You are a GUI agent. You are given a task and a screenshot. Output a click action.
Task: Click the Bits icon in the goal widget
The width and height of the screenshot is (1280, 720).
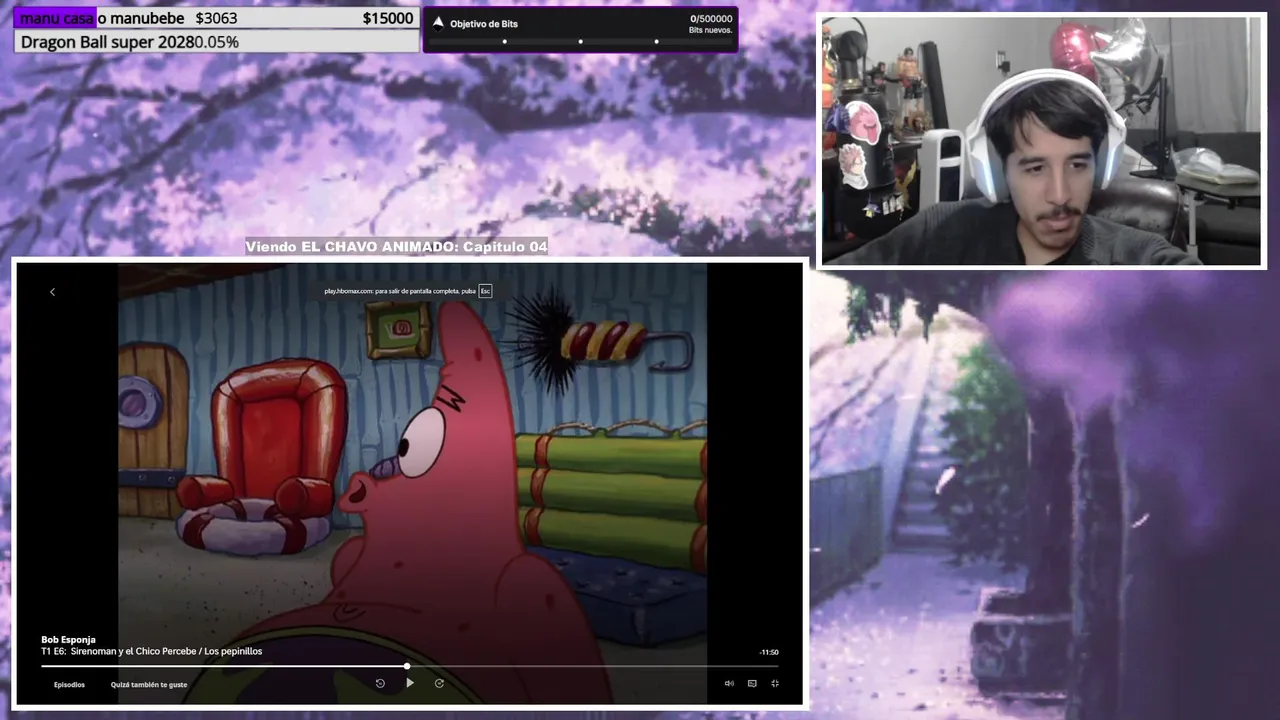(438, 23)
